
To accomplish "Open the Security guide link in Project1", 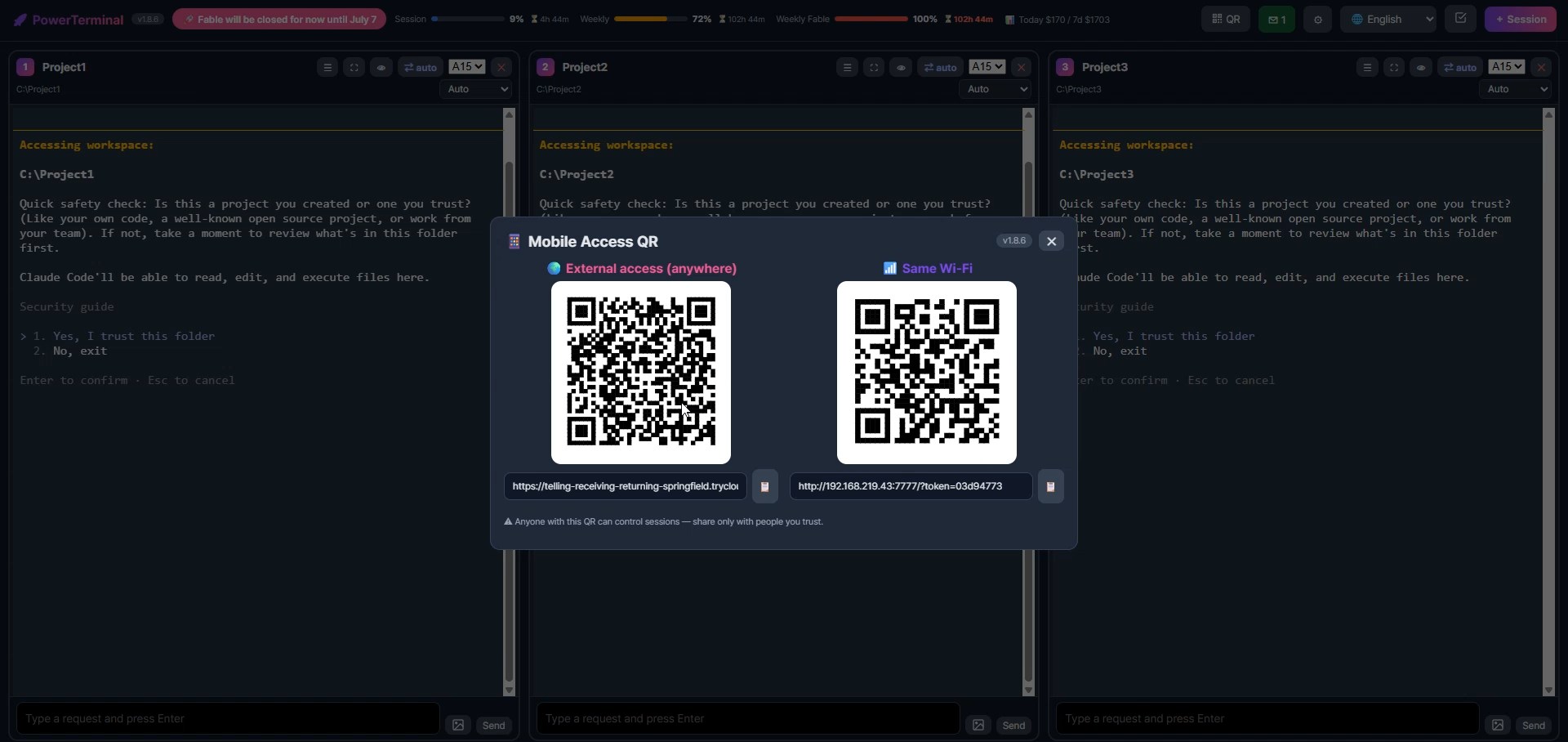I will (x=67, y=306).
